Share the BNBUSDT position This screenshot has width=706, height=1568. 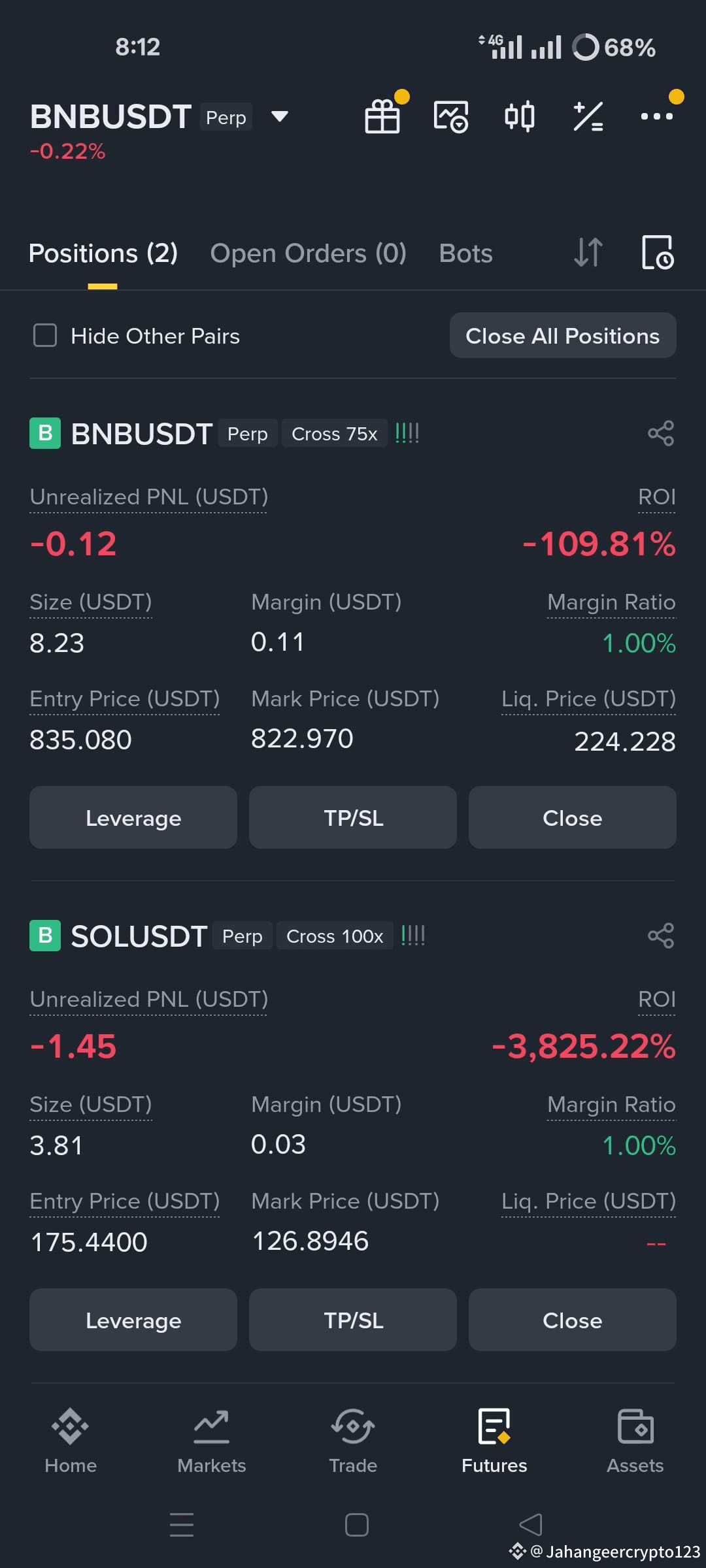point(661,434)
